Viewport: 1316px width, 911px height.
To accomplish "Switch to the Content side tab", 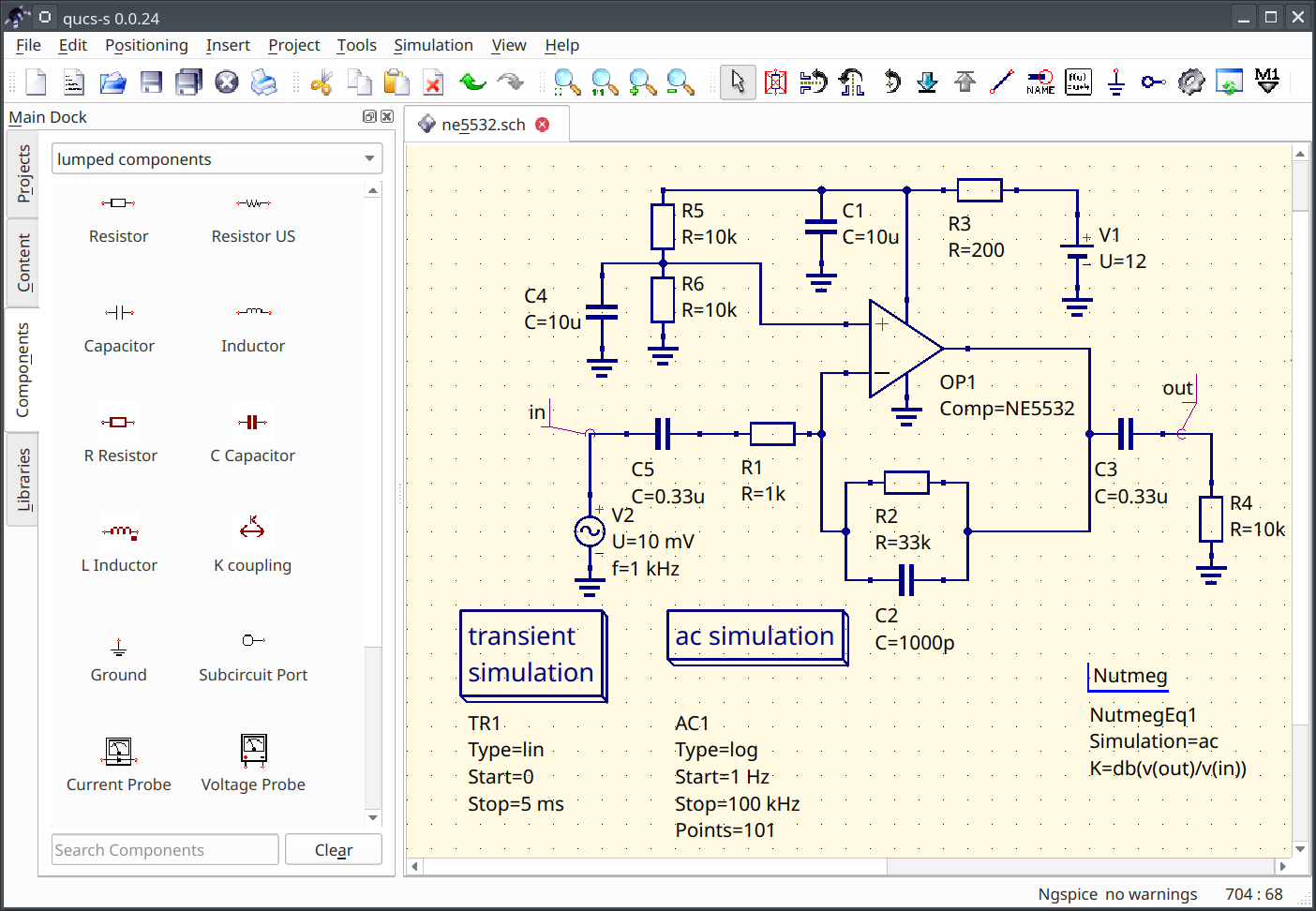I will point(22,262).
